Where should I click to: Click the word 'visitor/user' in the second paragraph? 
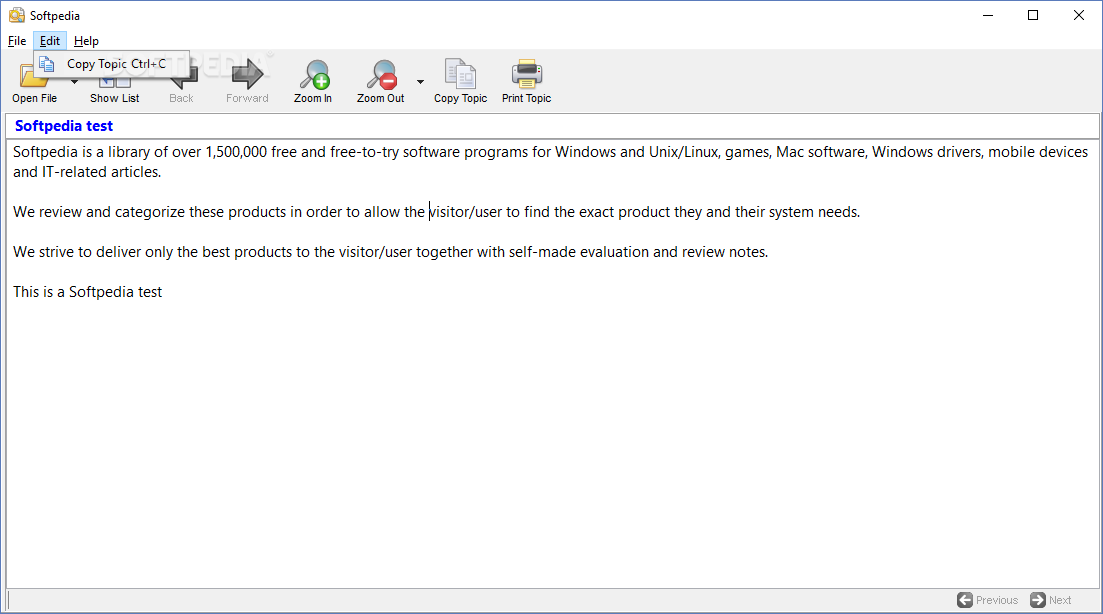[465, 212]
